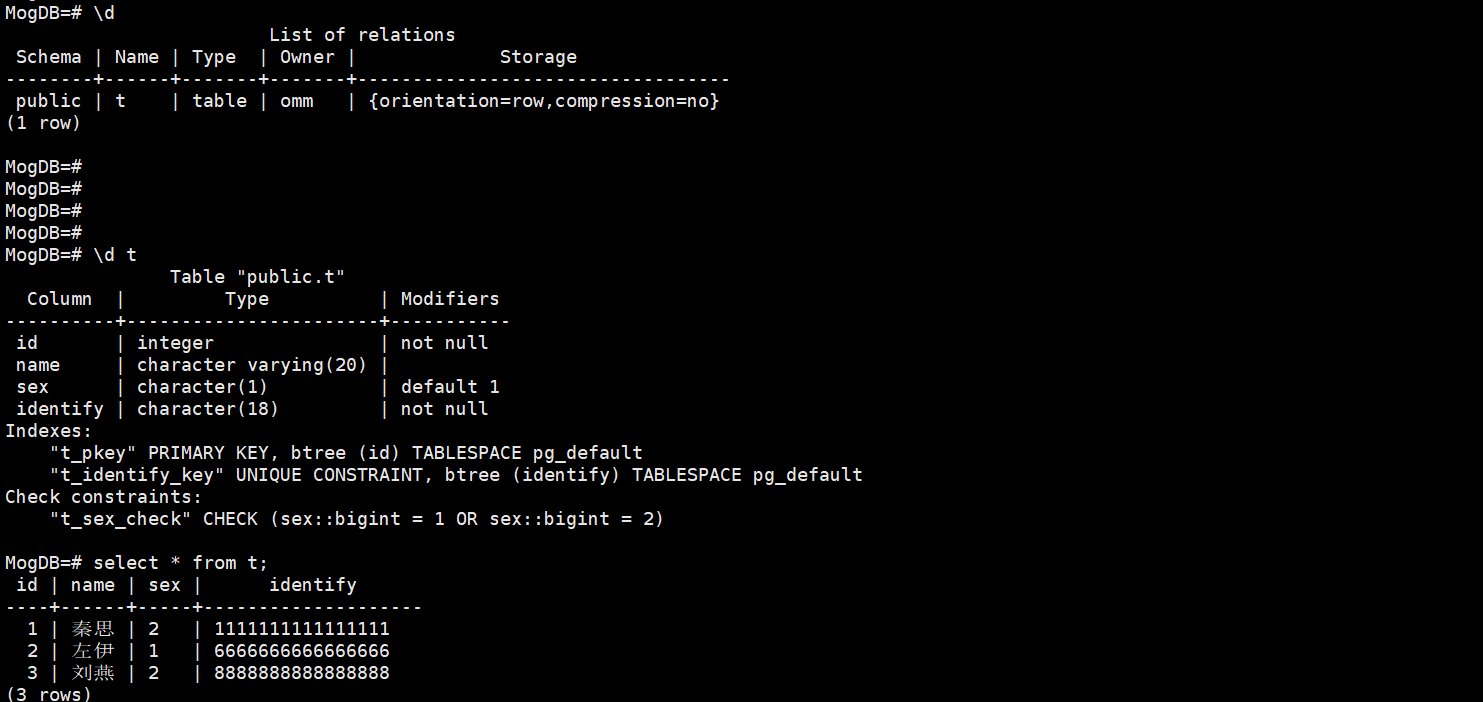Click the orientation=row,compression=no storage value

(x=544, y=101)
